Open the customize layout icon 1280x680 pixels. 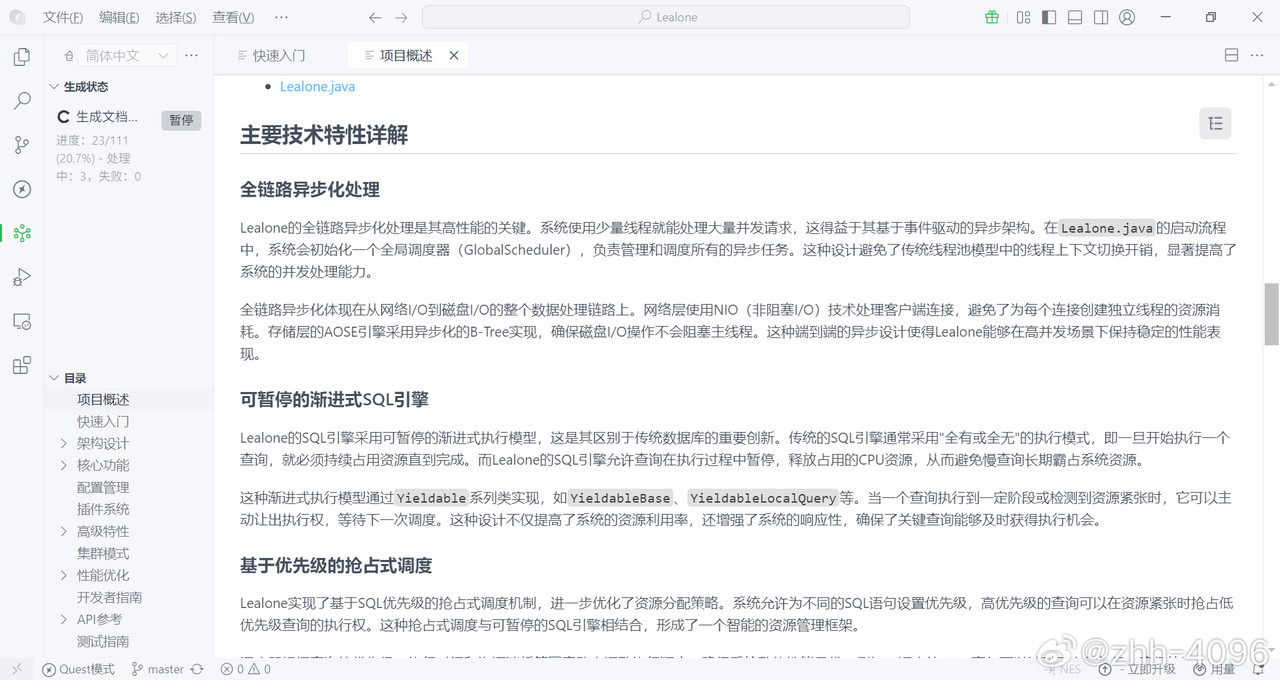(x=1023, y=17)
